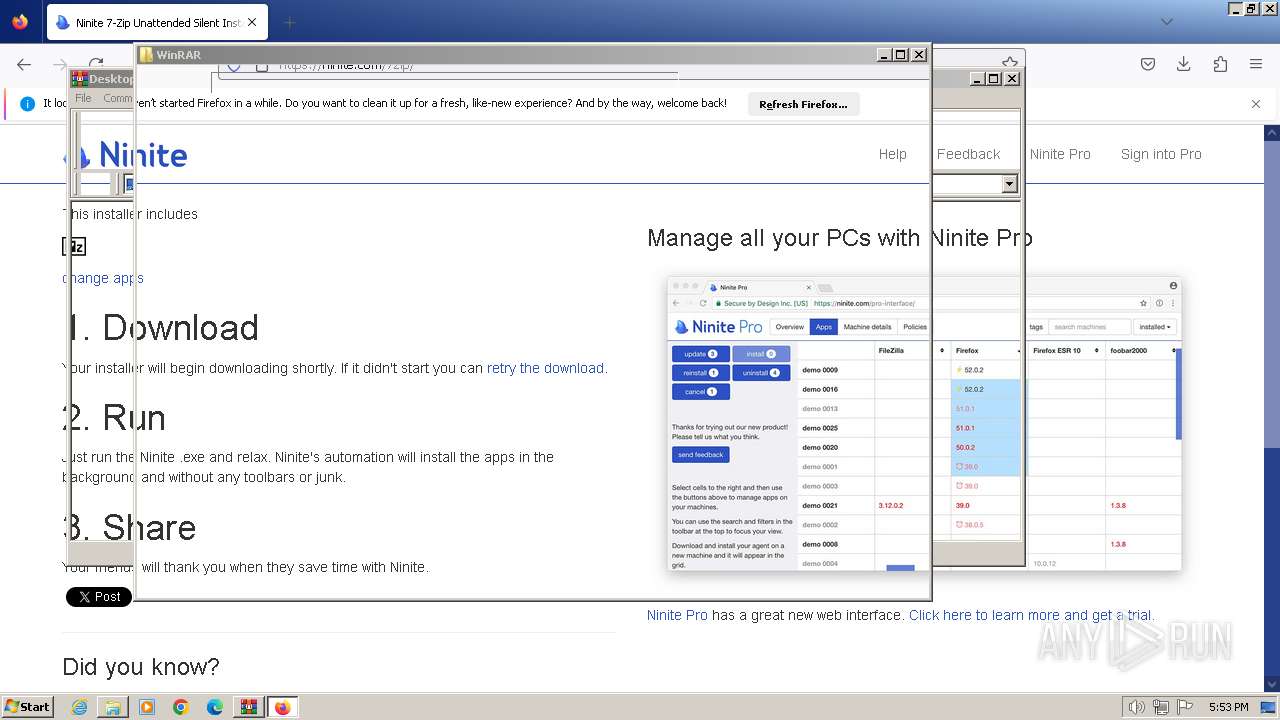Open Windows Media Player taskbar icon

(147, 707)
